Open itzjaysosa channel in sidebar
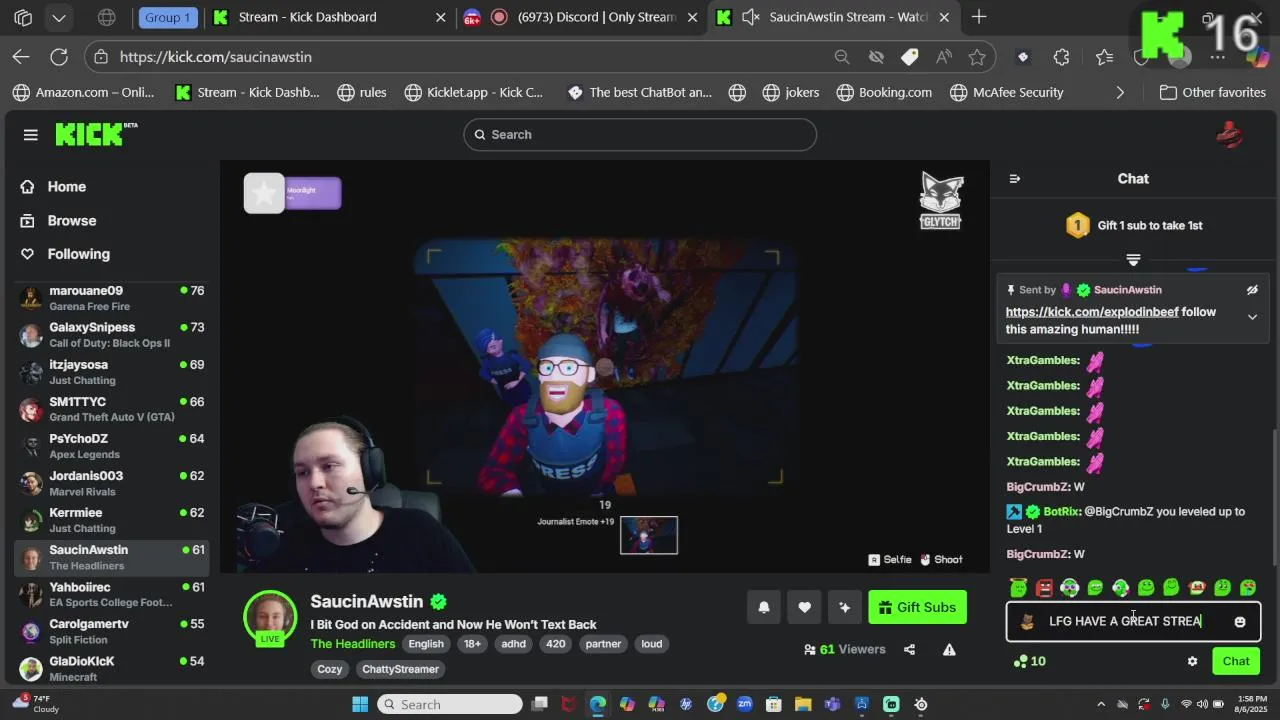Image resolution: width=1280 pixels, height=720 pixels. click(x=112, y=372)
